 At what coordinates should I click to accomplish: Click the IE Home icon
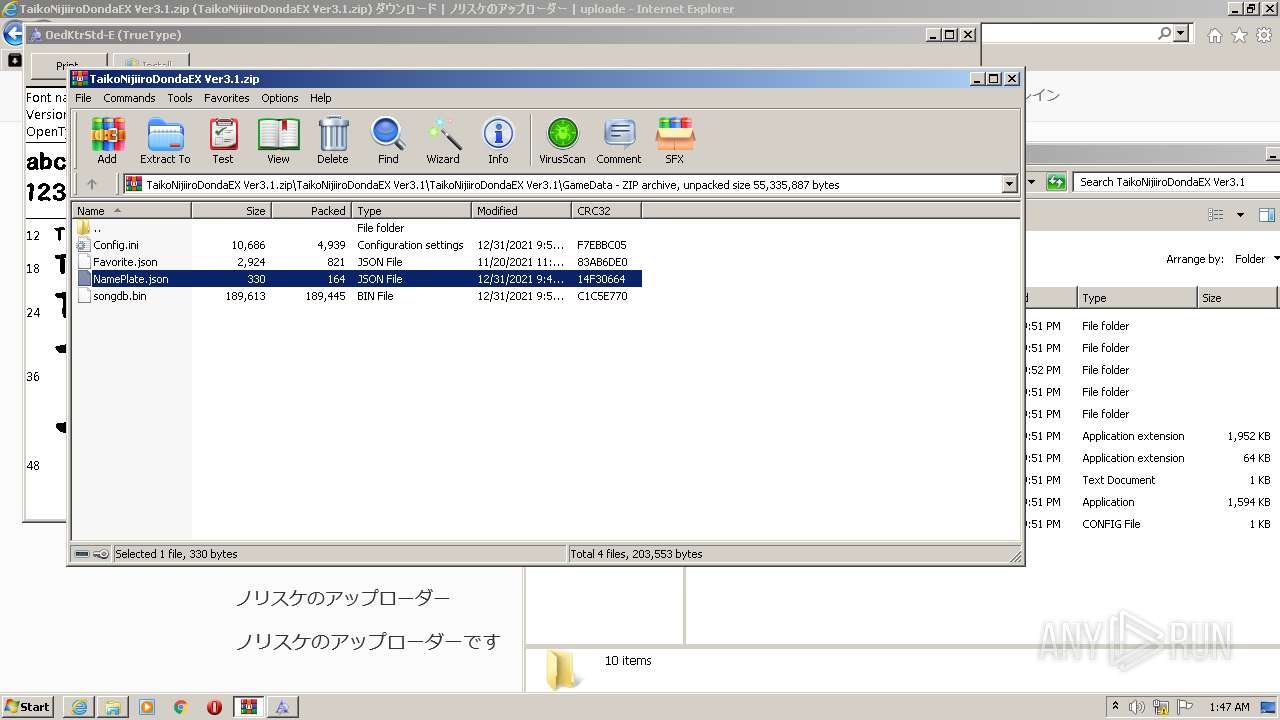pos(1214,35)
